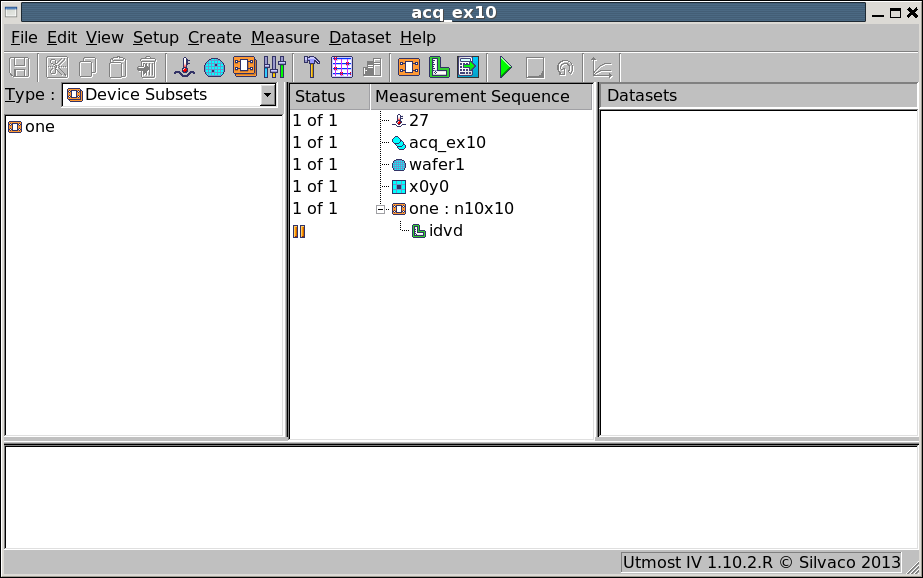Open temperature setup via the thermometer icon
923x578 pixels.
click(185, 67)
